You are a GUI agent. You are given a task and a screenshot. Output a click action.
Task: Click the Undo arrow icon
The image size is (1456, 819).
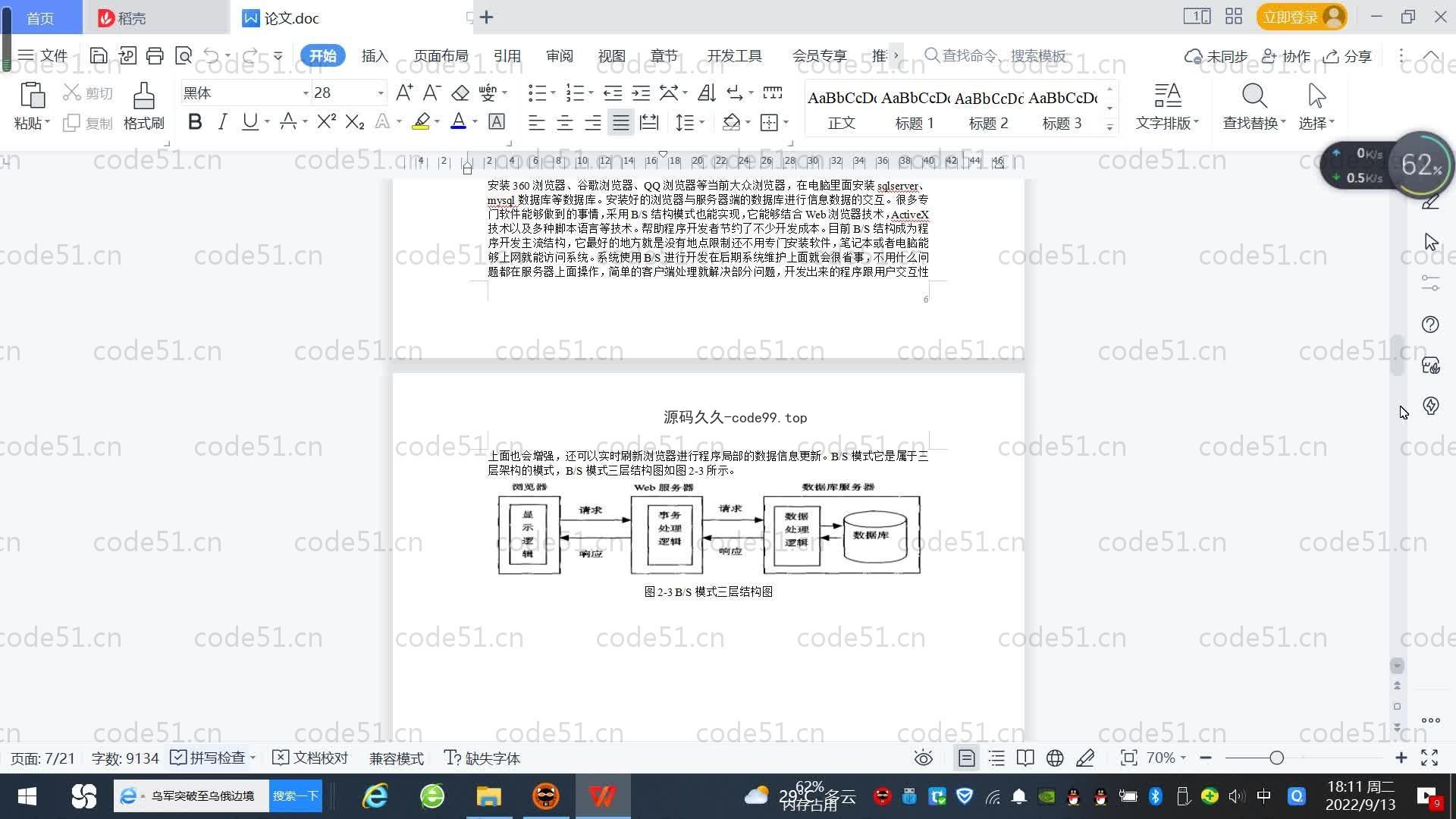(212, 55)
